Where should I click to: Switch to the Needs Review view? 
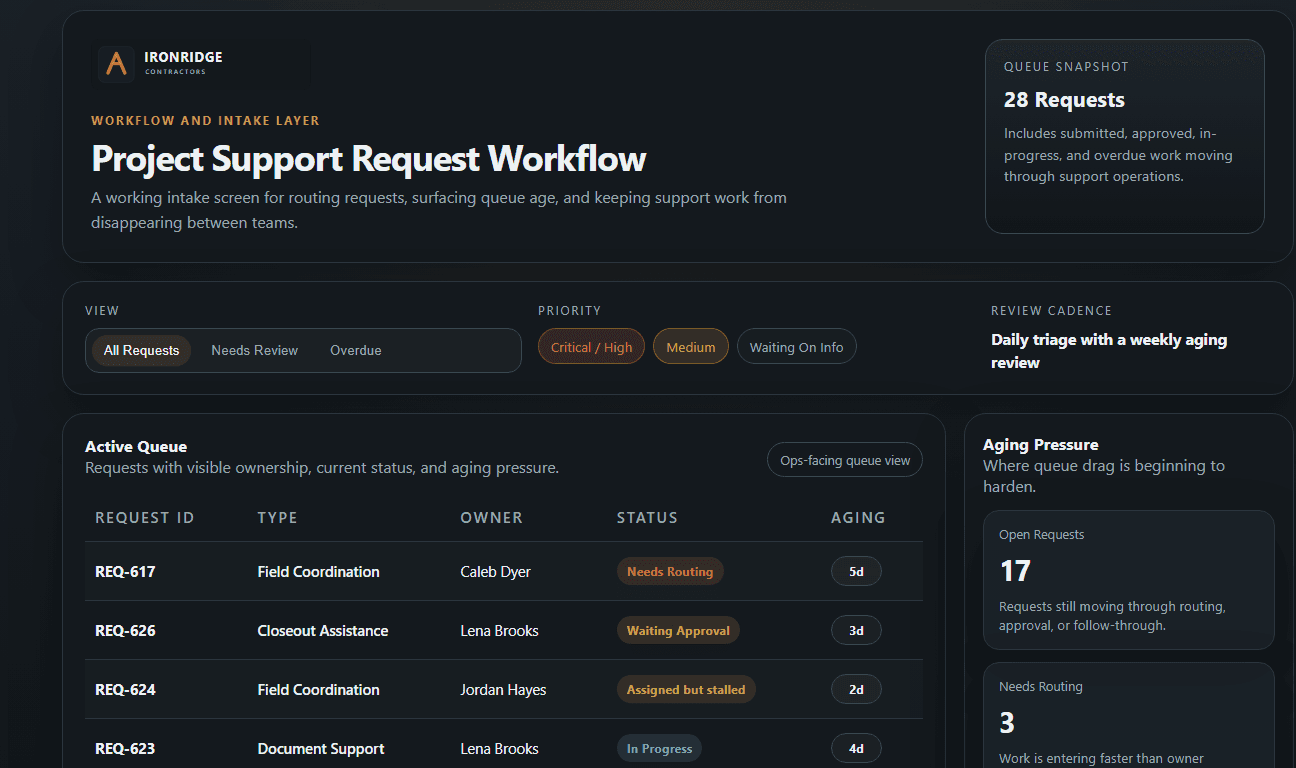254,350
